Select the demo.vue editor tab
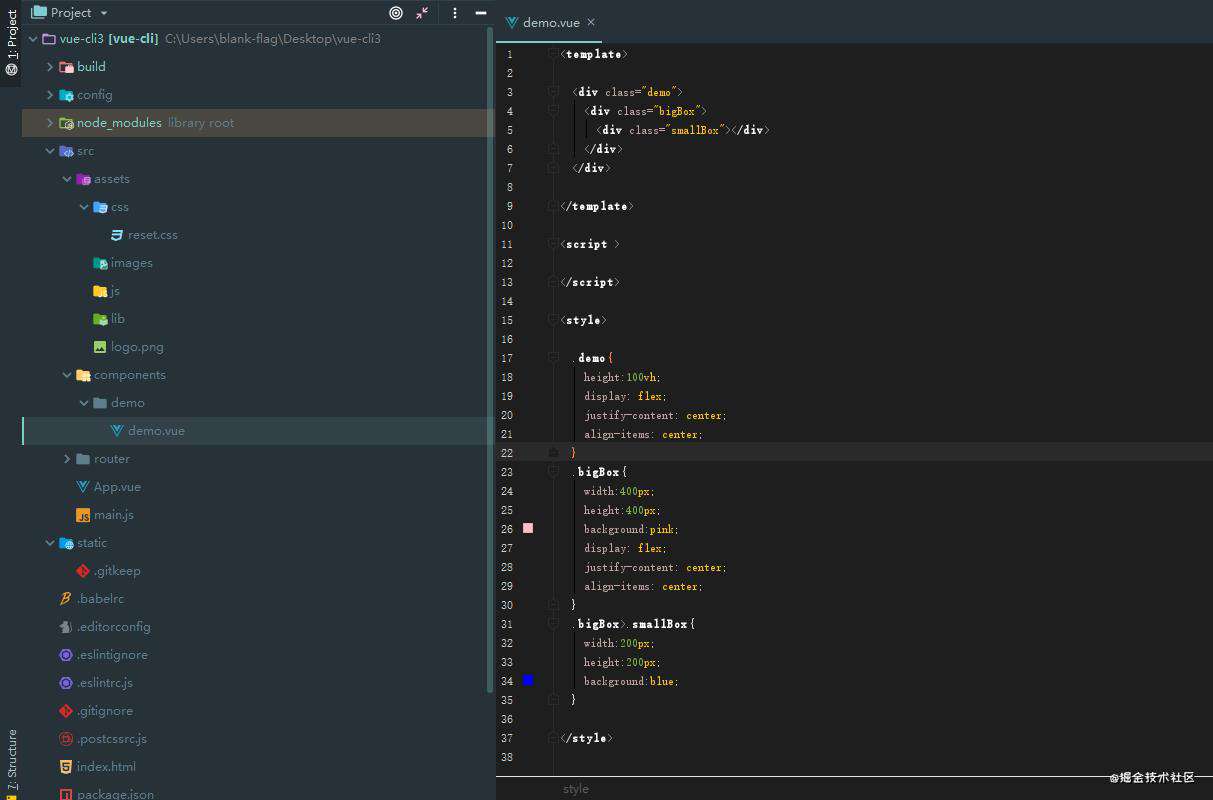Screen dimensions: 1213x800 (x=550, y=22)
